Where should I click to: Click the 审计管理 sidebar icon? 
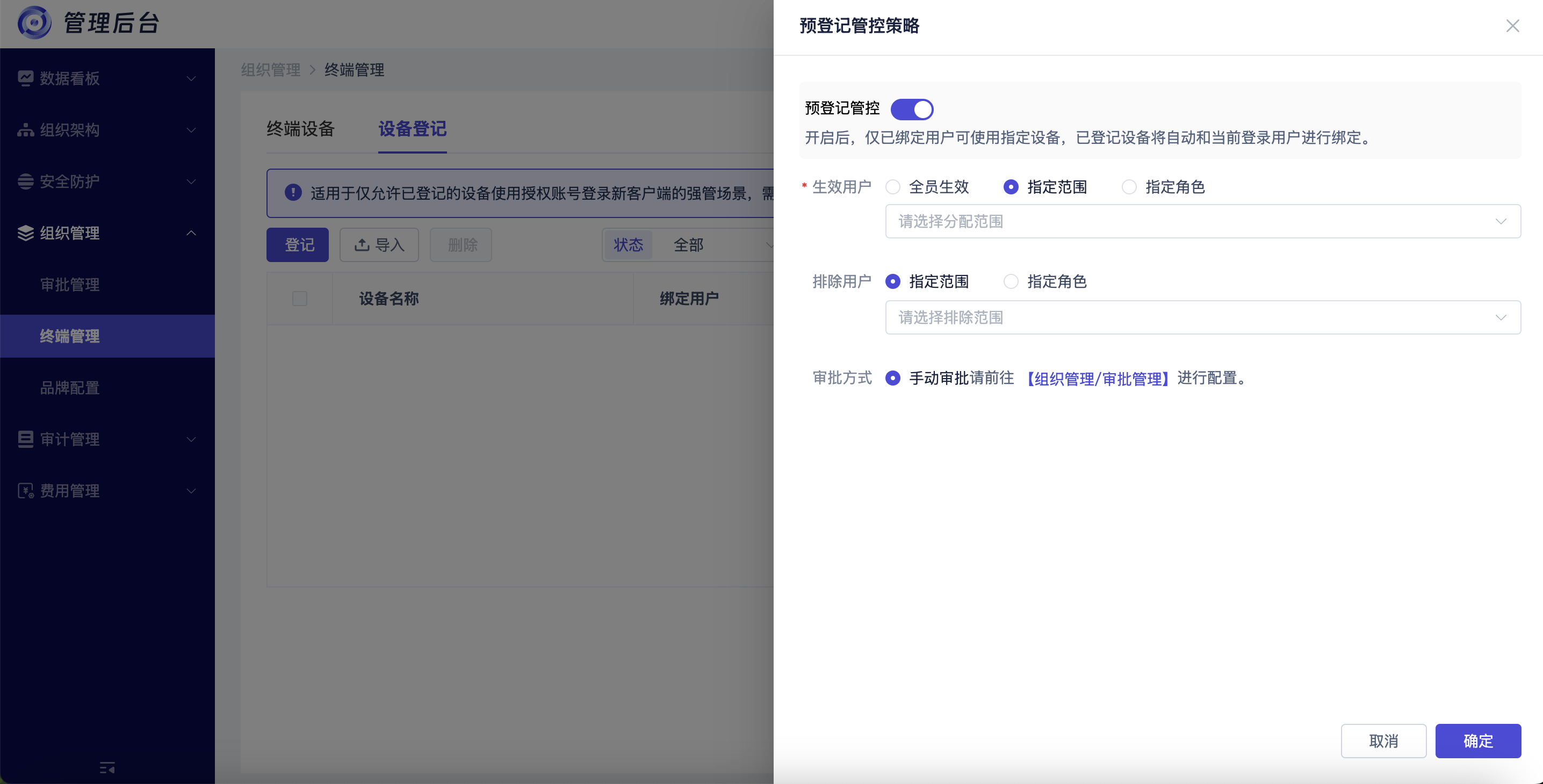click(x=25, y=439)
